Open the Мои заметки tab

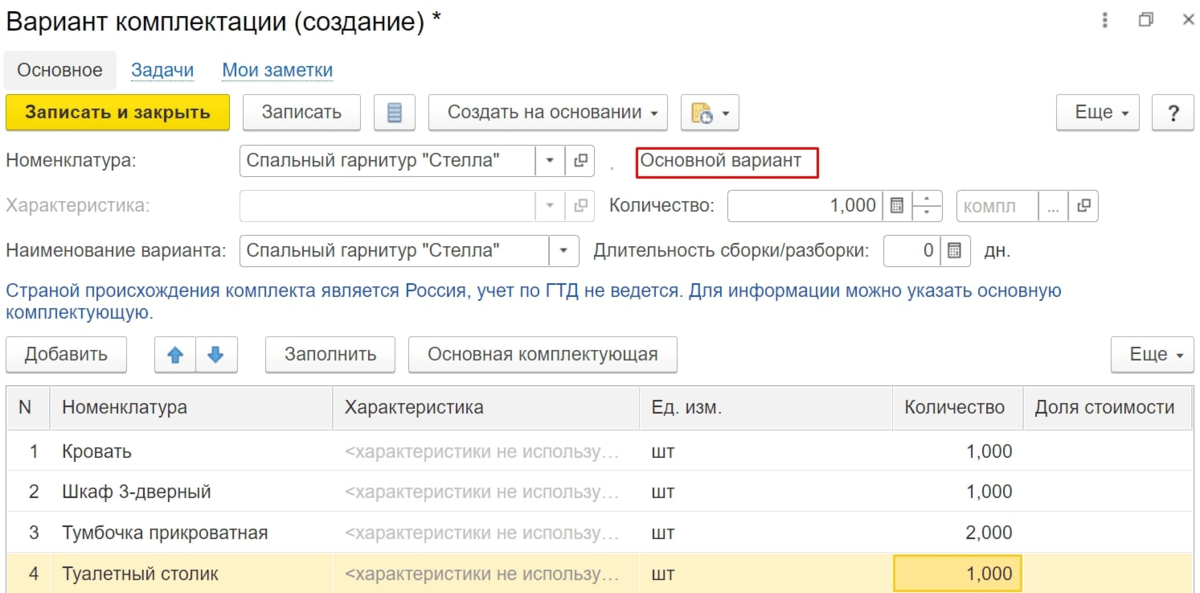coord(277,70)
